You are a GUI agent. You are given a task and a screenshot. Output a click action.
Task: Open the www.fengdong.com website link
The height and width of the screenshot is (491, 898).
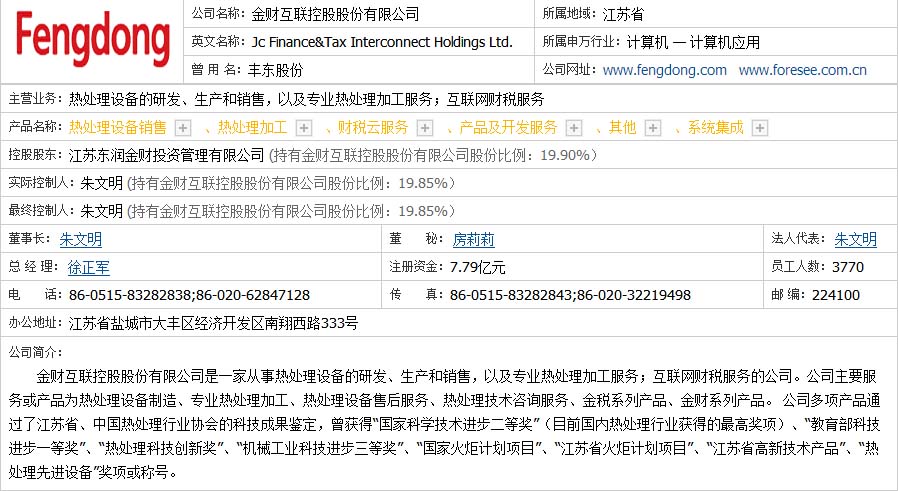tap(665, 70)
